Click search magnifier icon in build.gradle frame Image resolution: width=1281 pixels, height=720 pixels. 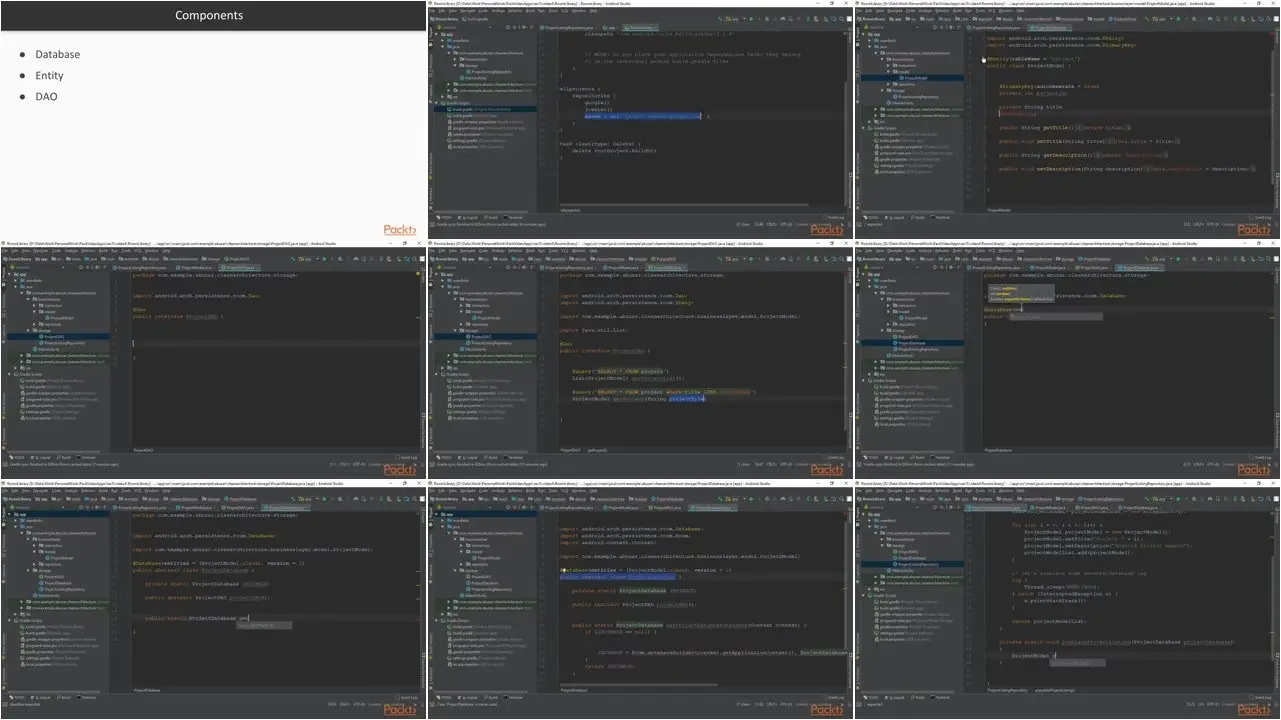point(841,19)
